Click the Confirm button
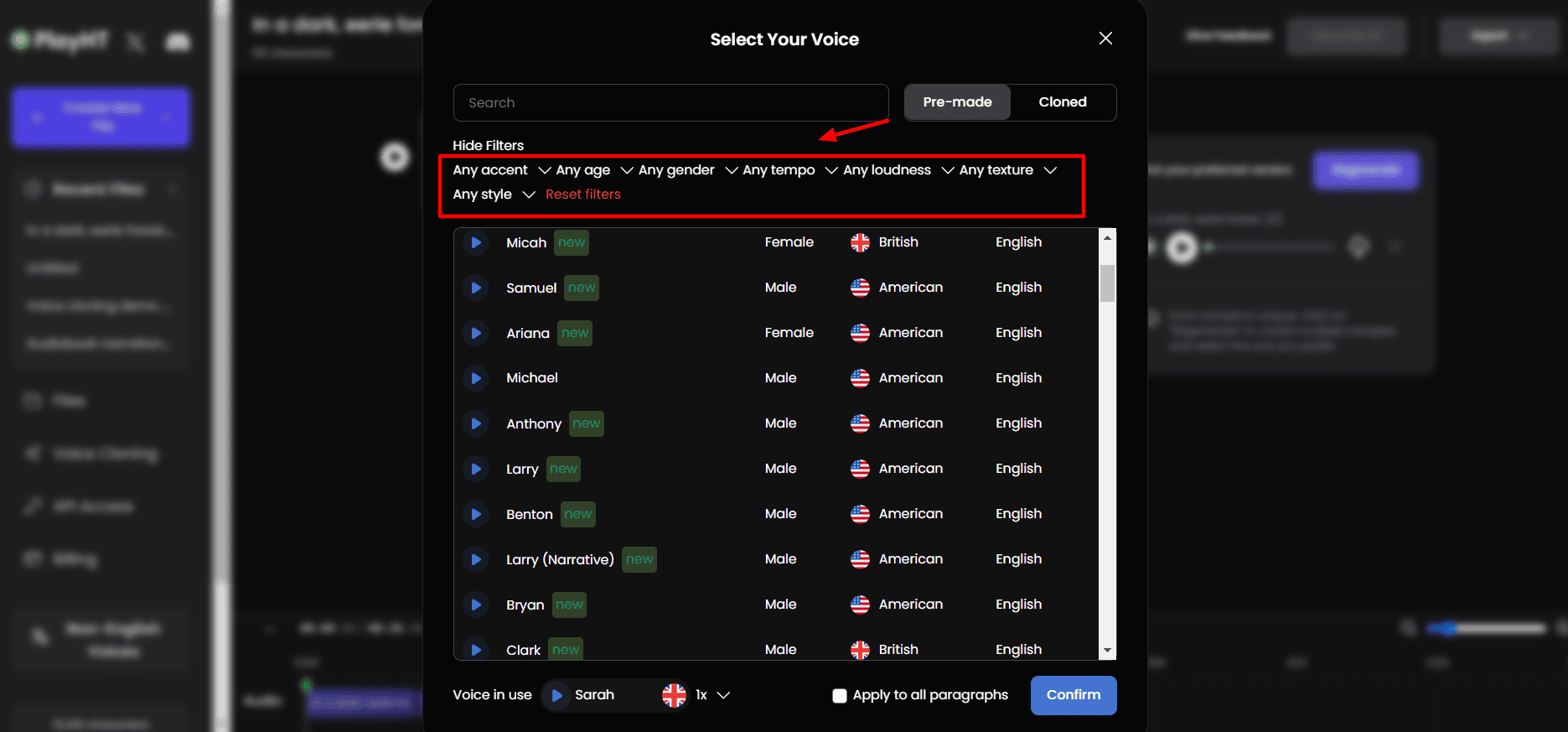The width and height of the screenshot is (1568, 732). pos(1073,695)
